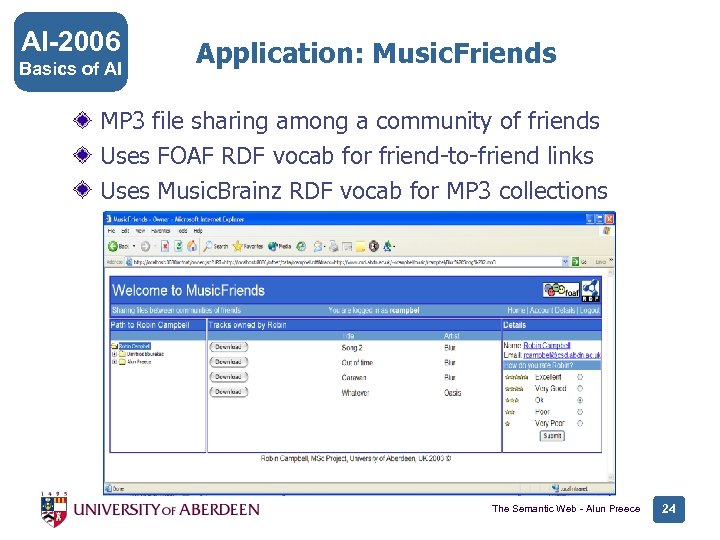Click the browser's vertical scrollbar

click(x=611, y=376)
